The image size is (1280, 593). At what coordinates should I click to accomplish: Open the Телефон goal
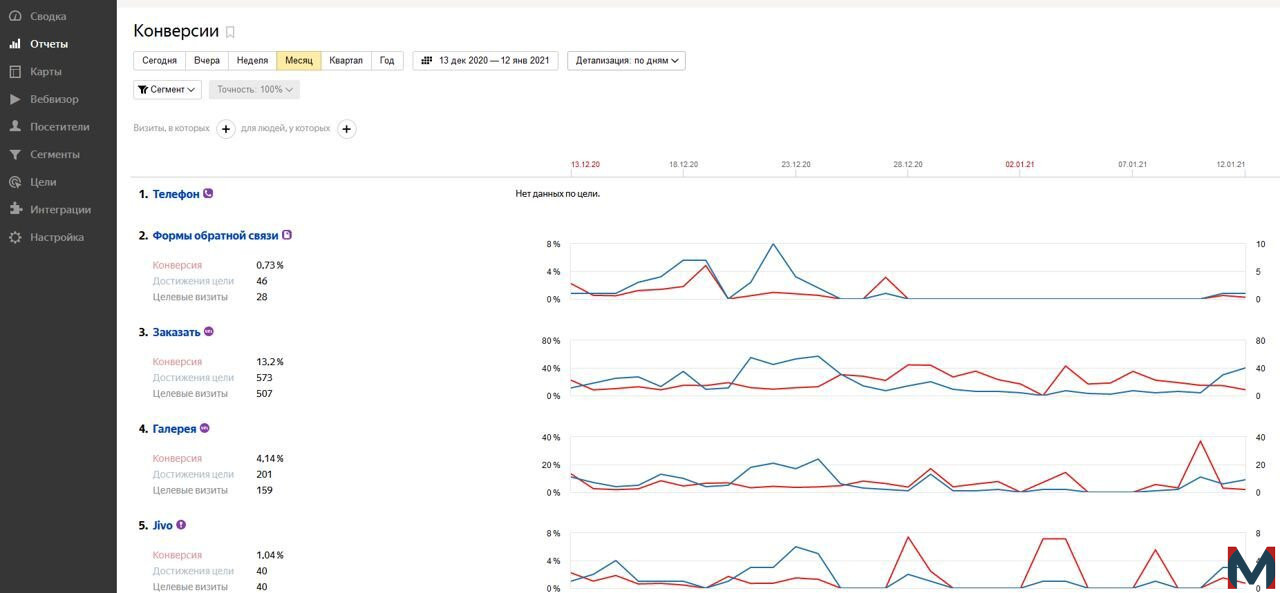coord(176,194)
